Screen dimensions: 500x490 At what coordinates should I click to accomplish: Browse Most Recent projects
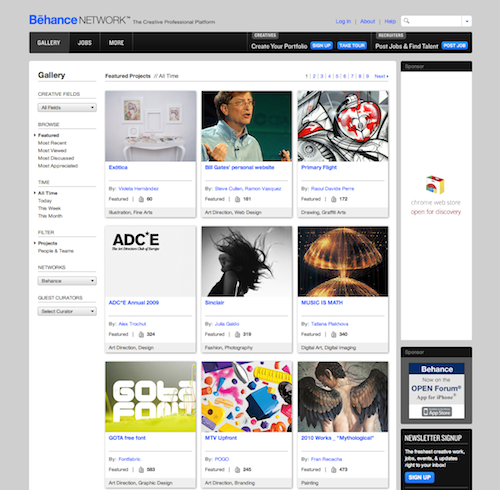[52, 143]
